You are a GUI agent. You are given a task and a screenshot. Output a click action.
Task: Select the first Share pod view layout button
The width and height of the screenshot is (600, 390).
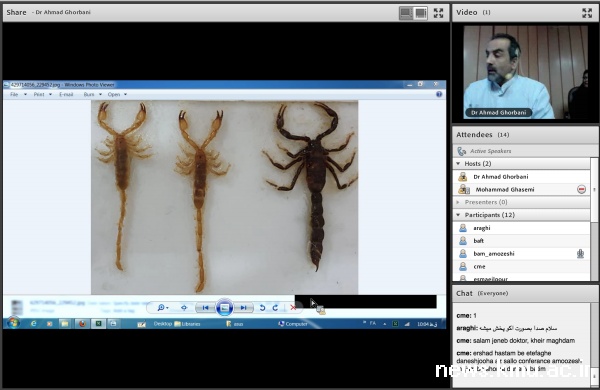pyautogui.click(x=406, y=13)
